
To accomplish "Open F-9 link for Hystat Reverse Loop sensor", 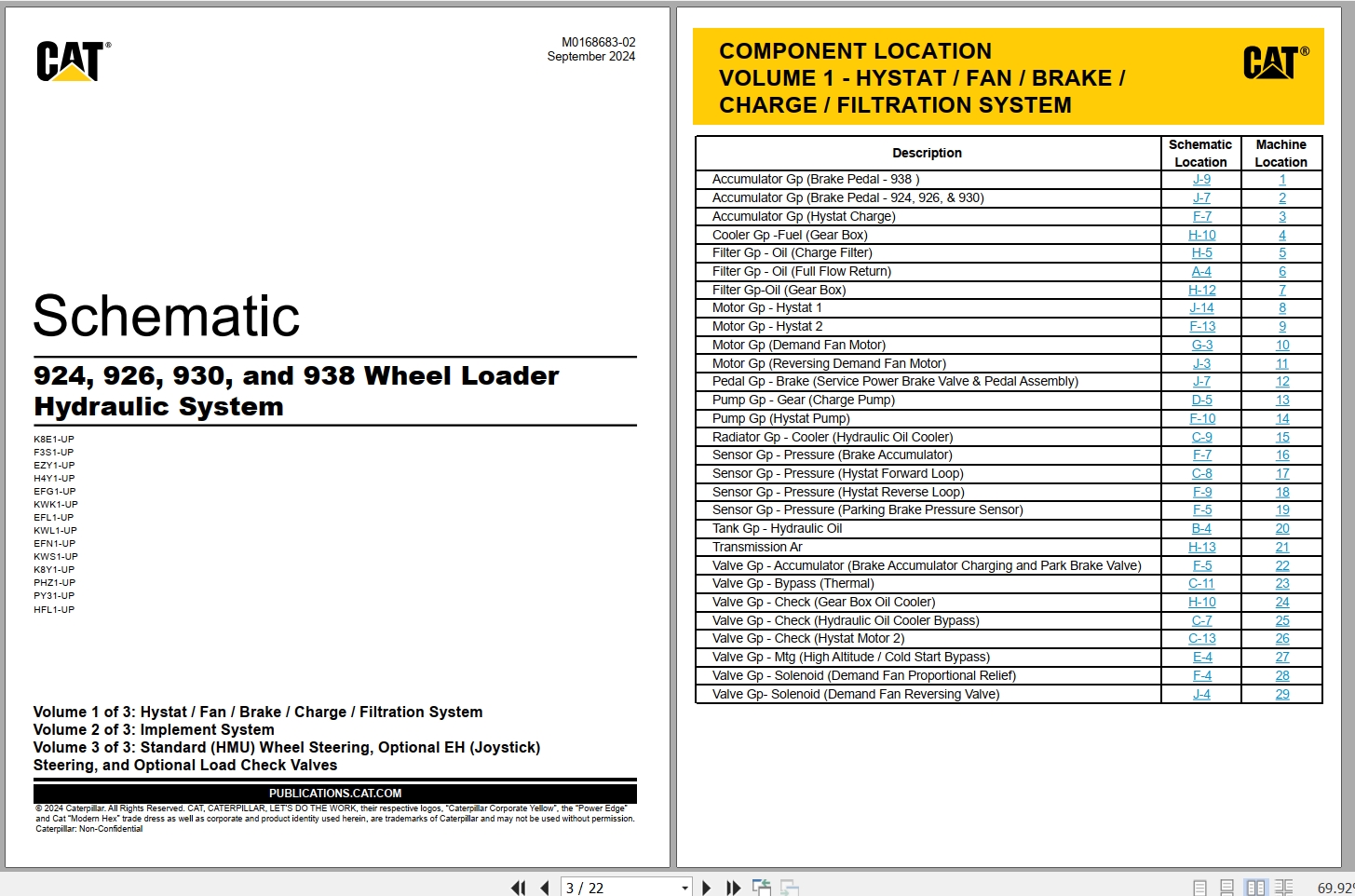I will (x=1202, y=492).
